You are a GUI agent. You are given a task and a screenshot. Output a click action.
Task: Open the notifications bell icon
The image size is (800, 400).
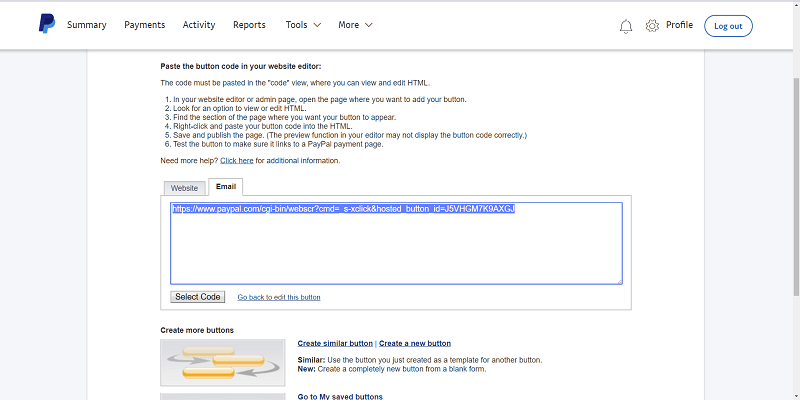pos(626,26)
